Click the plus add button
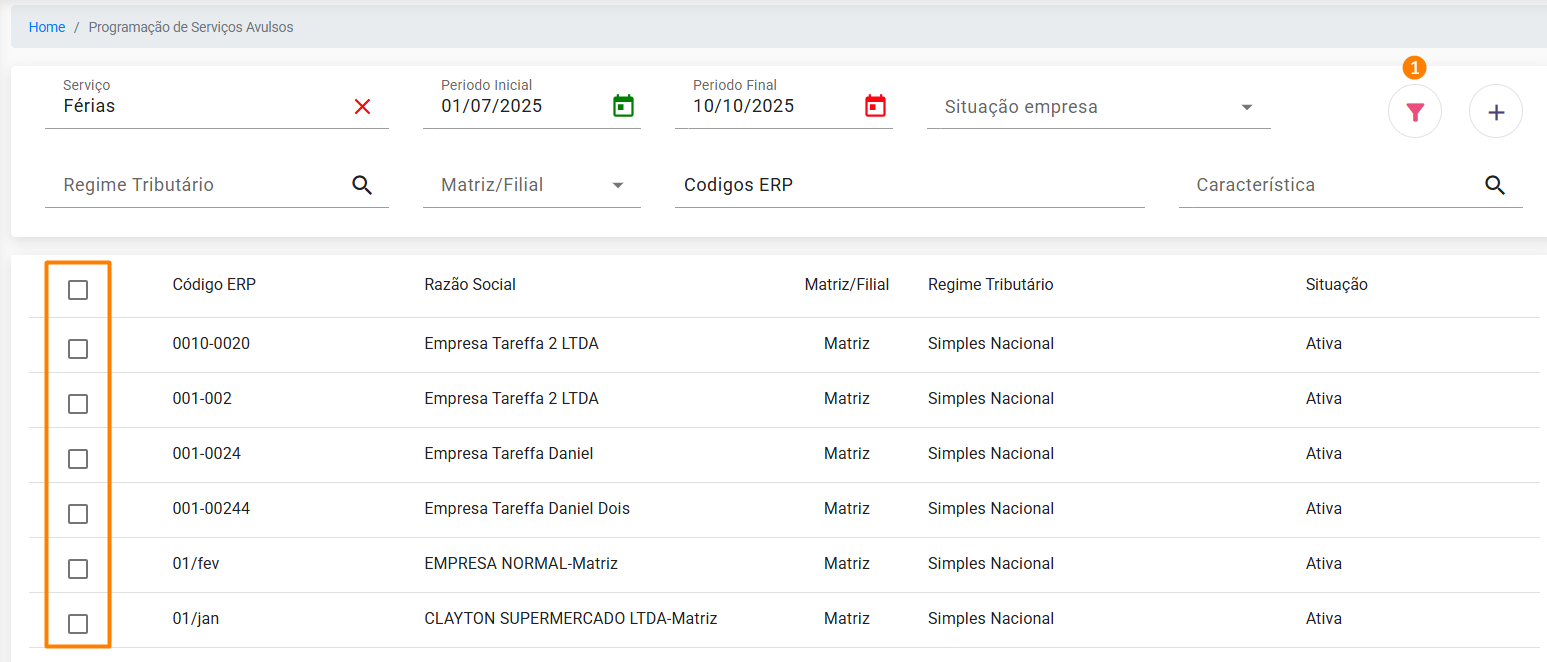Screen dimensions: 1547x662 [x=1495, y=112]
